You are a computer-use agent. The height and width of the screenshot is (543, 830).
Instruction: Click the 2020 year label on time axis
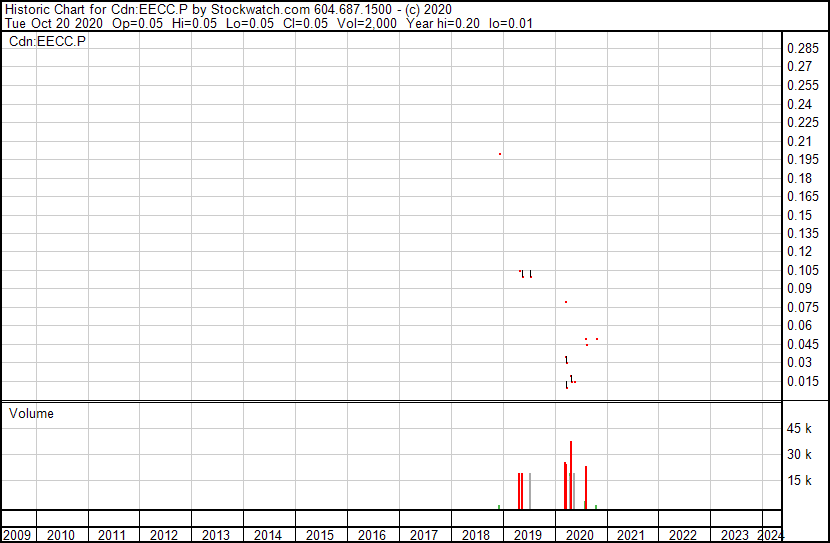tap(580, 535)
